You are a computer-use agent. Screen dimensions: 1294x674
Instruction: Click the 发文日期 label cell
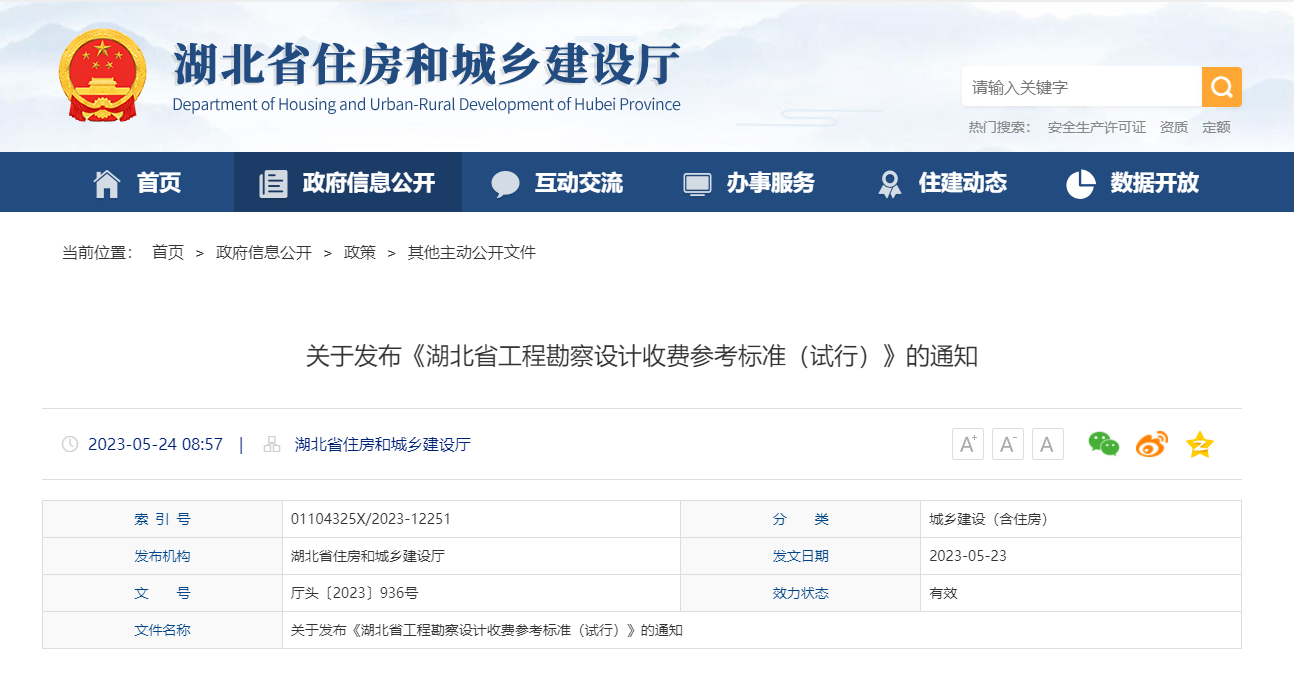(x=801, y=556)
